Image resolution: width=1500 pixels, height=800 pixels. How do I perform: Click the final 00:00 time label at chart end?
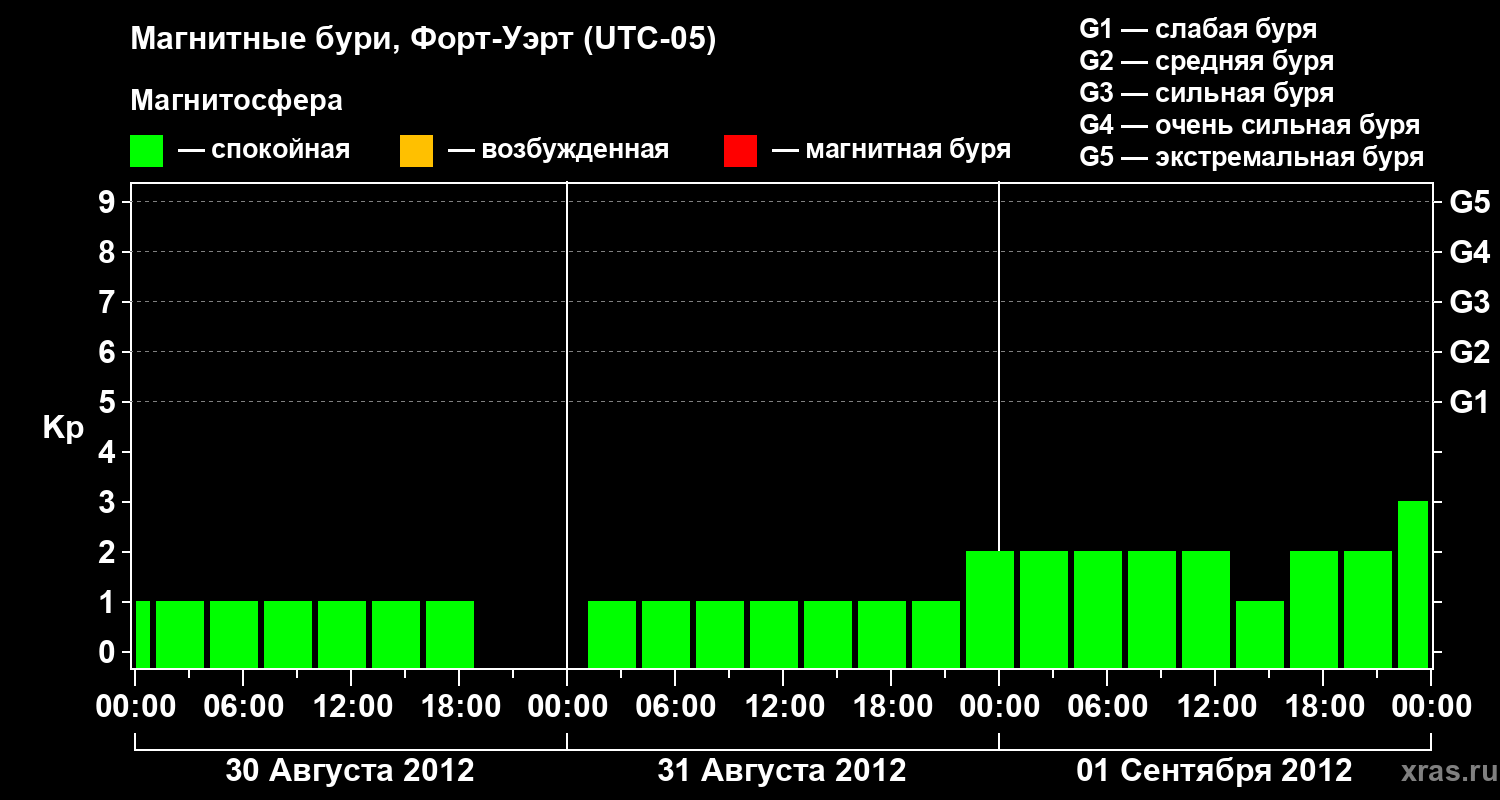pyautogui.click(x=1431, y=707)
